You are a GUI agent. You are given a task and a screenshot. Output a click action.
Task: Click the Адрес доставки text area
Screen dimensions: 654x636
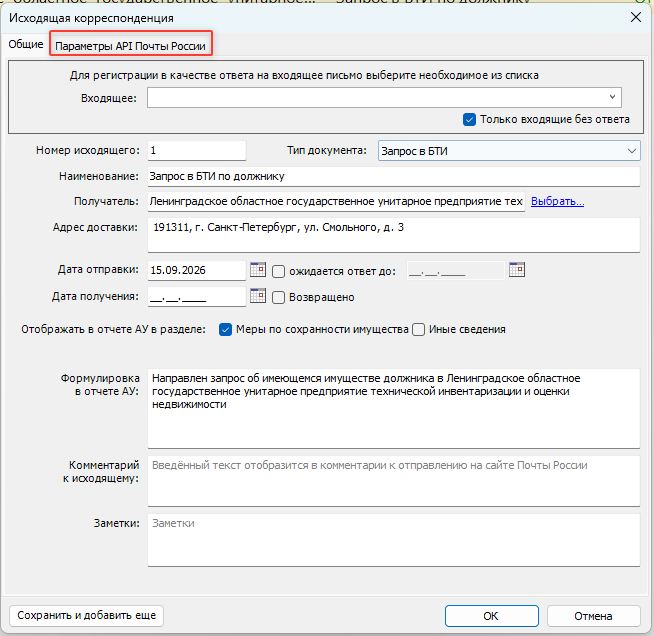tap(393, 235)
